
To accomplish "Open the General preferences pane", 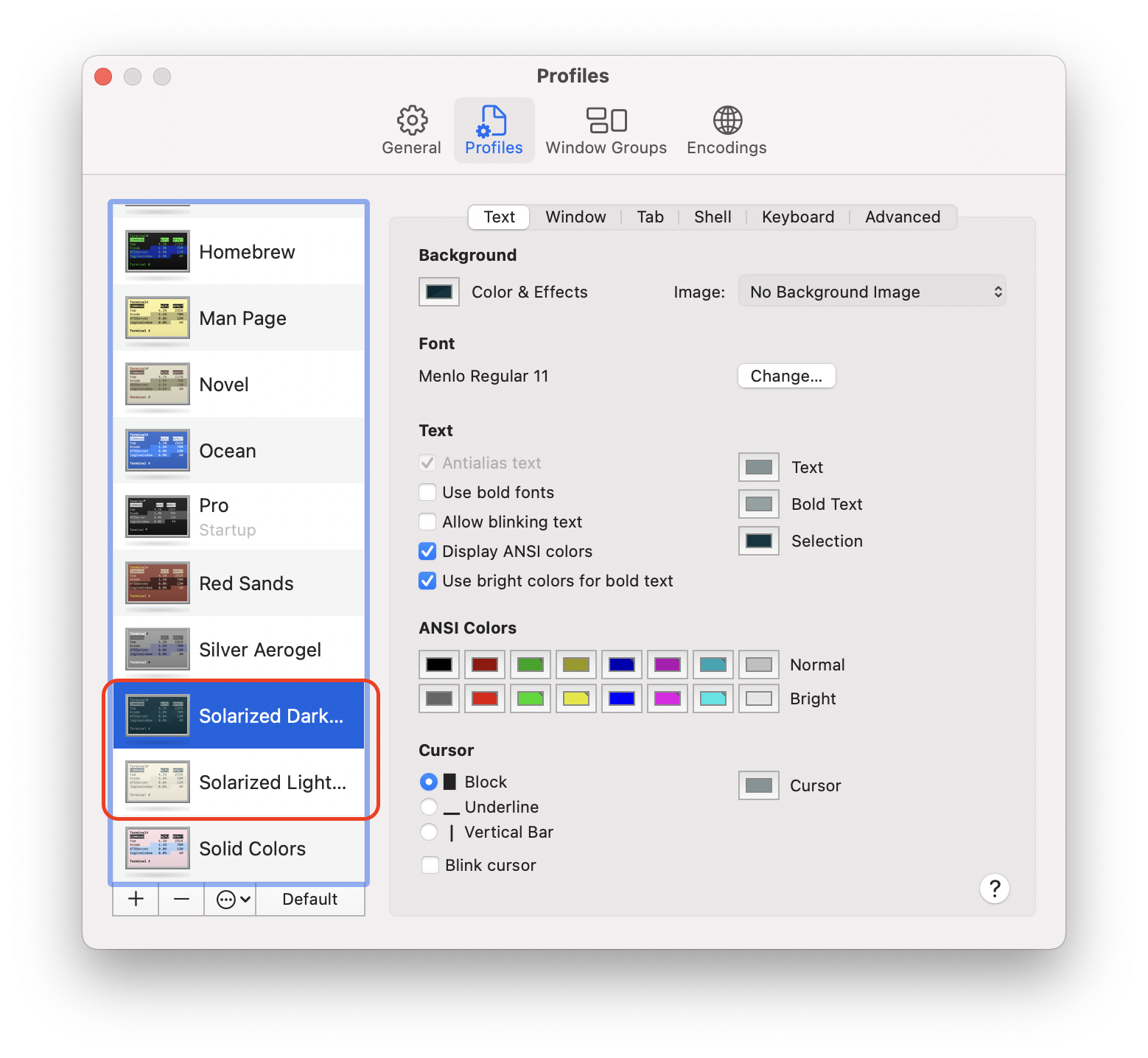I will tap(411, 130).
